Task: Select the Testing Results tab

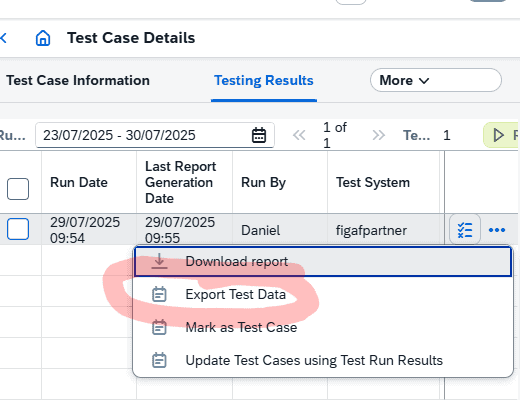Action: coord(264,80)
